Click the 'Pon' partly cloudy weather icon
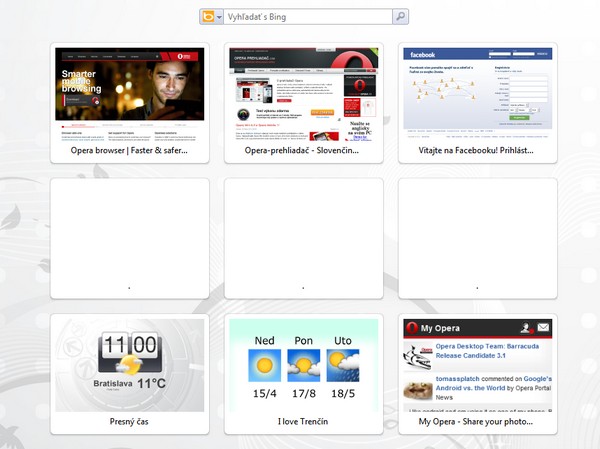The image size is (600, 449). [x=303, y=365]
